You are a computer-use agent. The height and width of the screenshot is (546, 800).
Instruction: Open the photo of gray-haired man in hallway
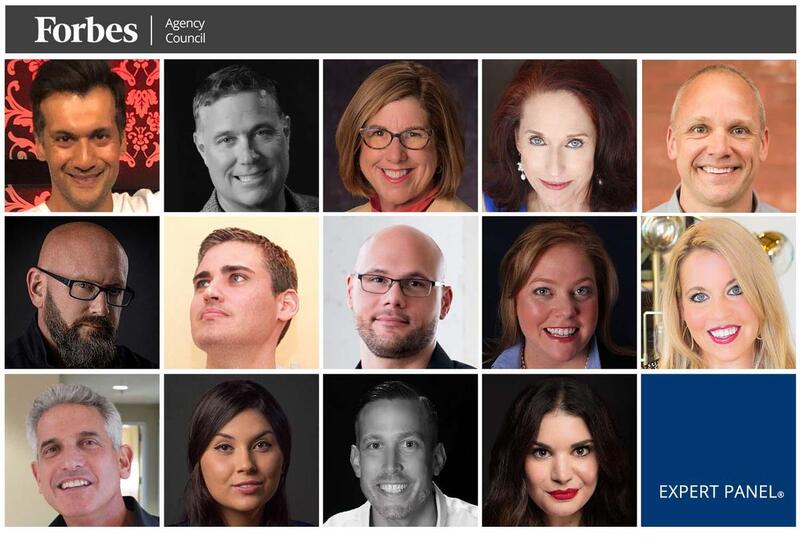point(82,450)
